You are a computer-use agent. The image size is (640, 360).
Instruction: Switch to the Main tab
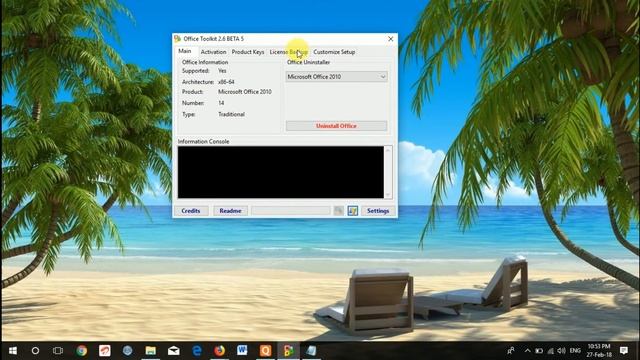pyautogui.click(x=185, y=51)
